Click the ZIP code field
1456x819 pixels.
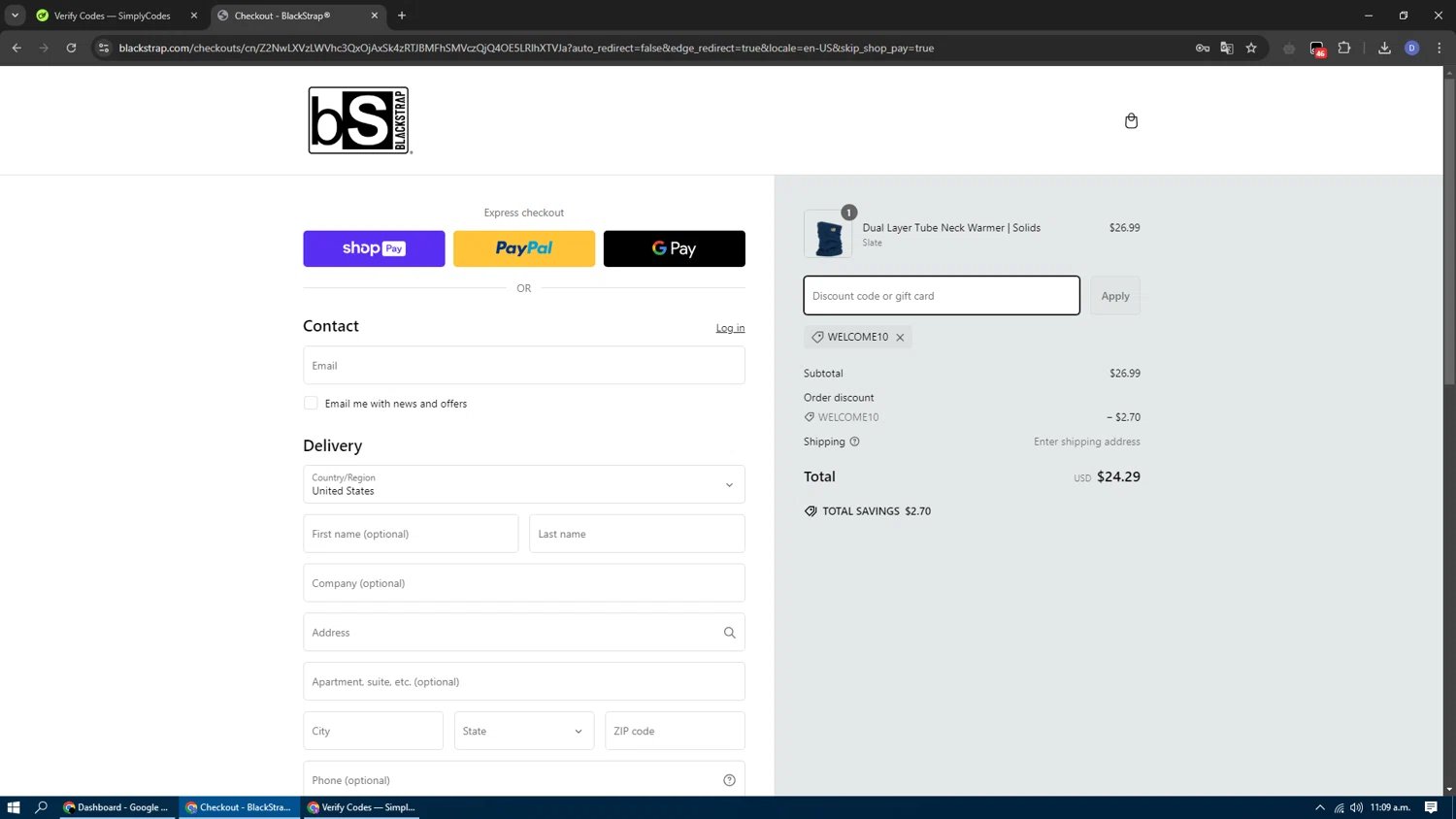click(675, 731)
